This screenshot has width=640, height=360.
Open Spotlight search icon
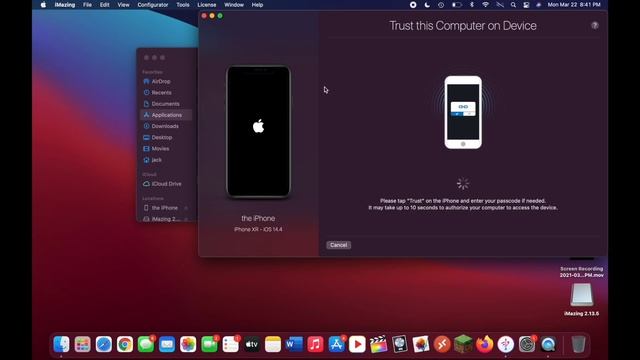513,5
